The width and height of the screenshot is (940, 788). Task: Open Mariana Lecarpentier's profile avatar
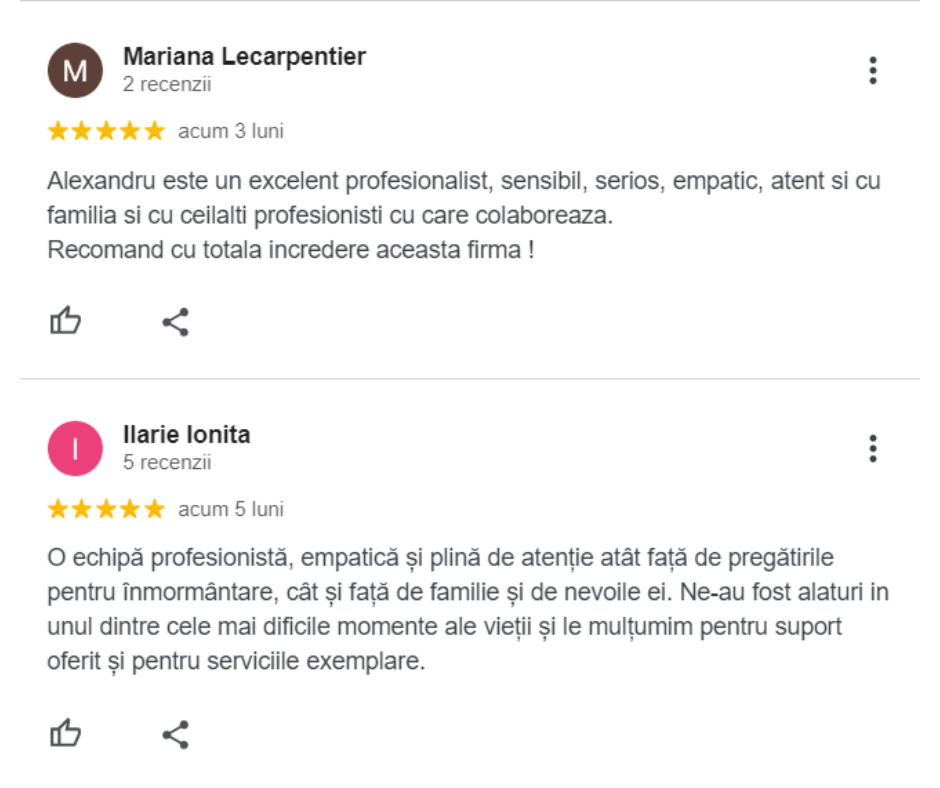point(76,70)
